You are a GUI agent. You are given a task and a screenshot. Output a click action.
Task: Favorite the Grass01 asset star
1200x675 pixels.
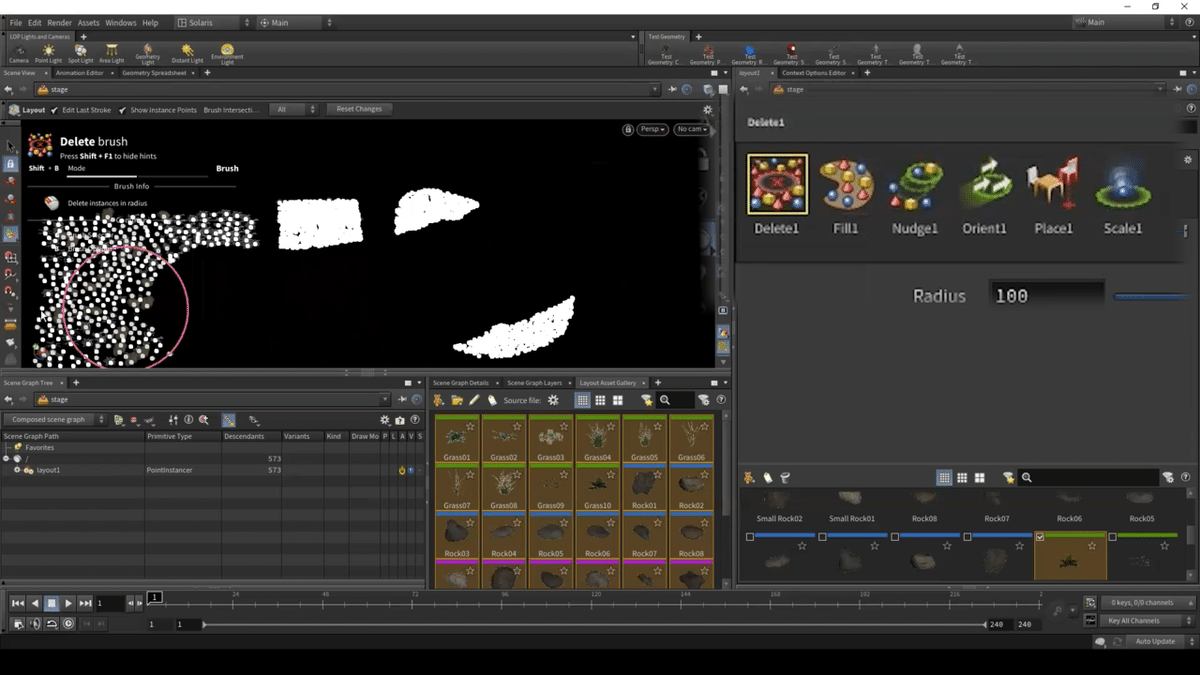point(470,426)
